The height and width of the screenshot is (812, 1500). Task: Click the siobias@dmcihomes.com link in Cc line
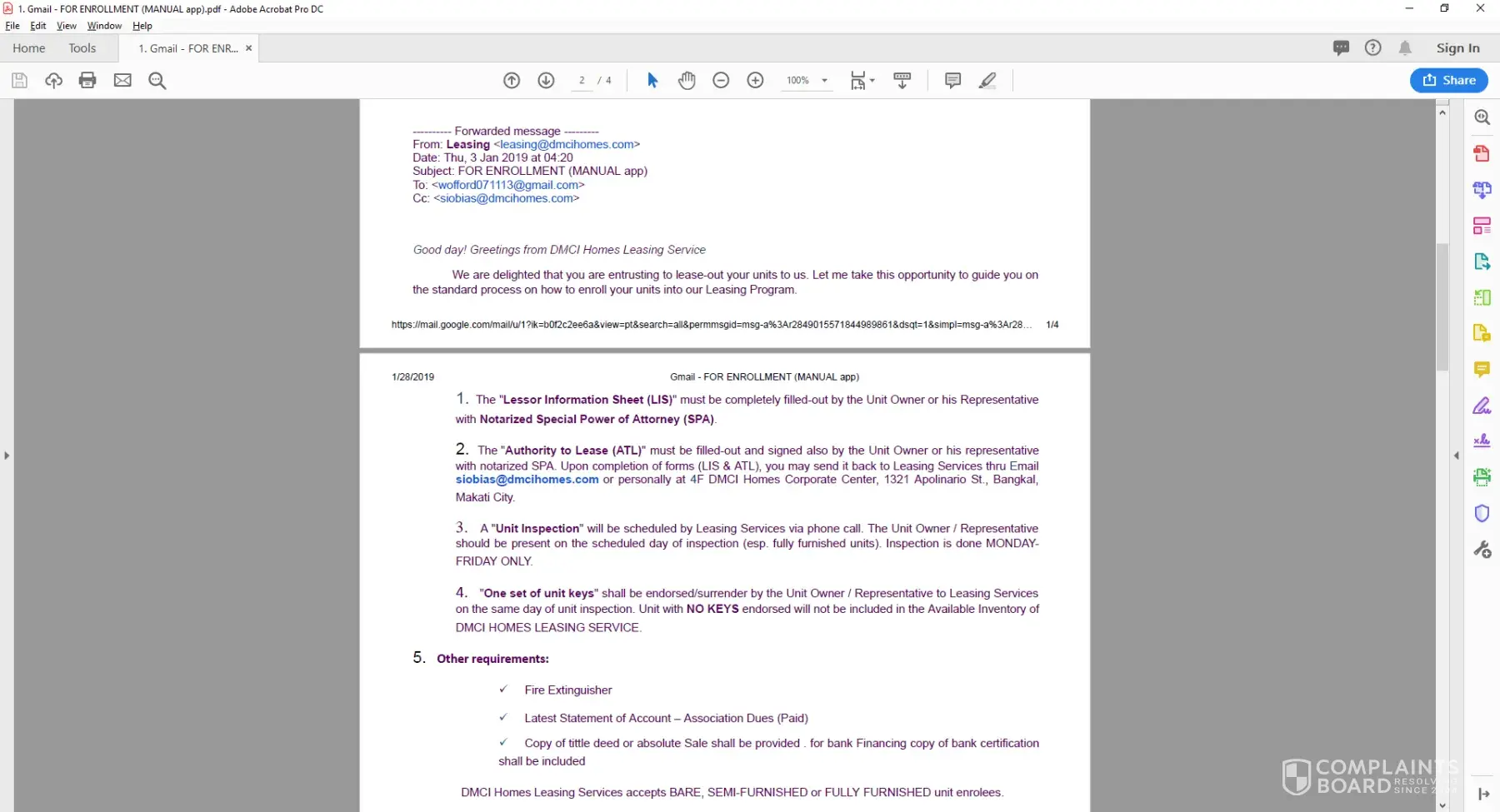click(x=507, y=198)
